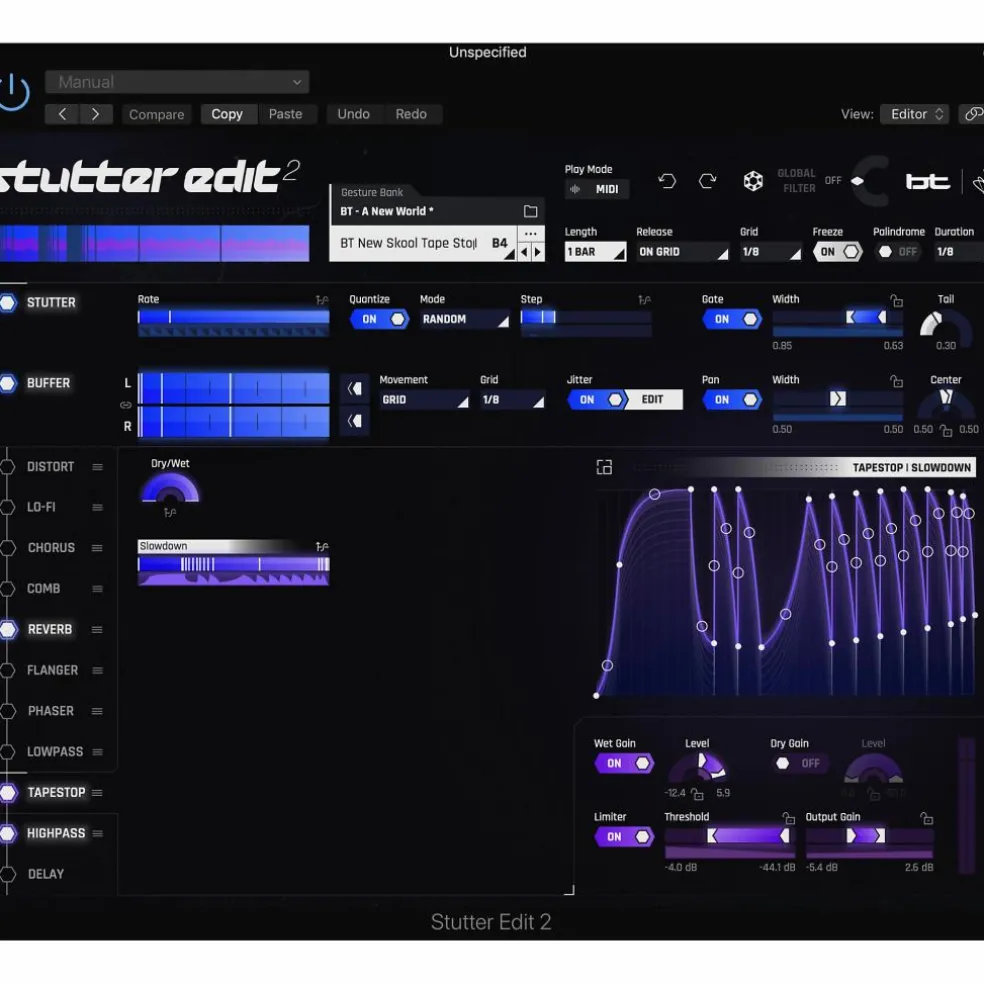
Task: Click the TAPESTOP reorder handle
Action: tap(97, 793)
